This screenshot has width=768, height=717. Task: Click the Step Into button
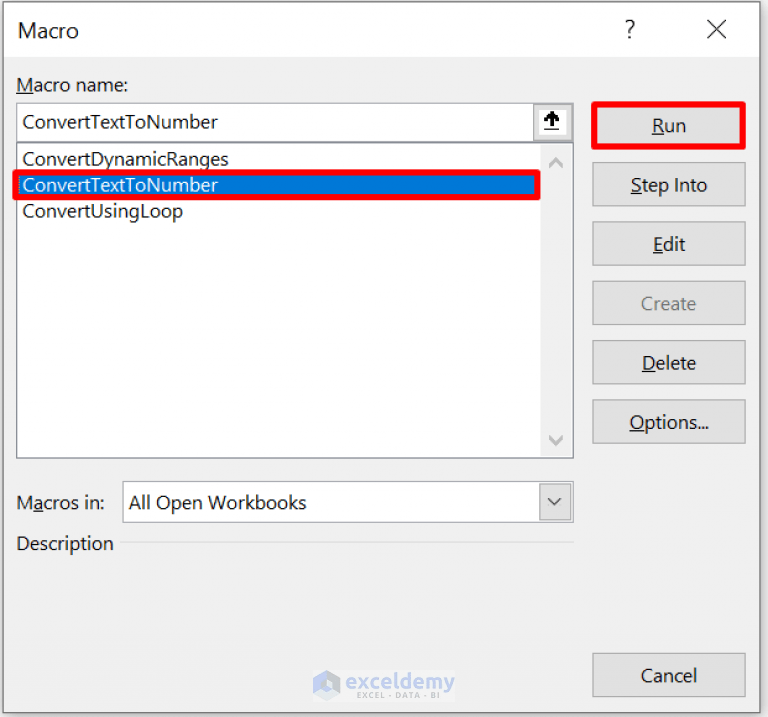point(669,185)
